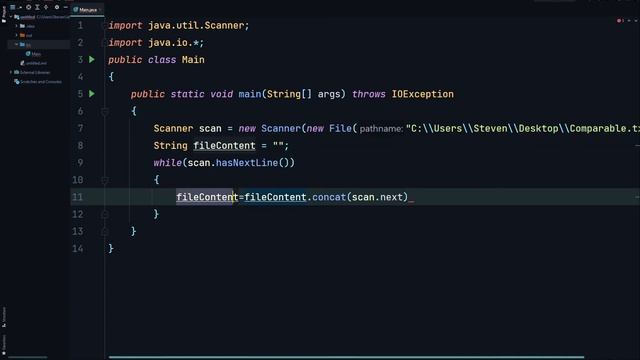Click 'String[] args' parameter on line 5

click(303, 94)
